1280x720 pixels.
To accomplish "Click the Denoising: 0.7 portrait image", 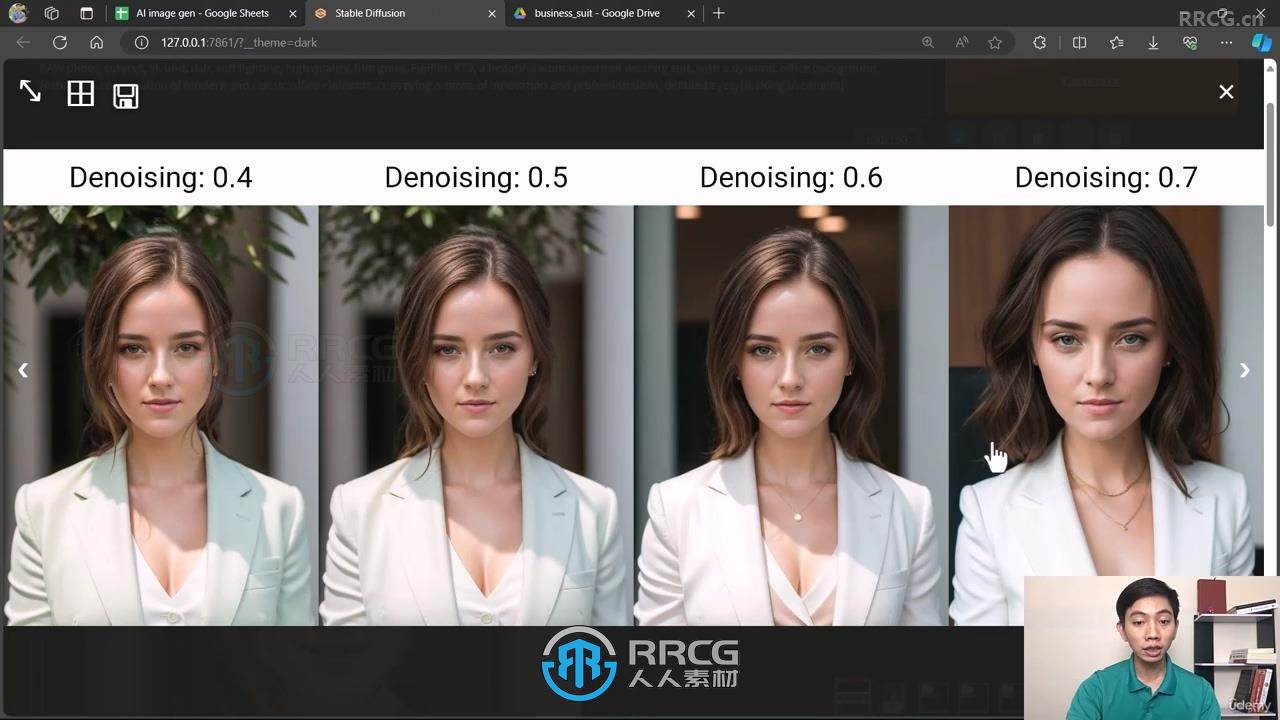I will click(1106, 415).
